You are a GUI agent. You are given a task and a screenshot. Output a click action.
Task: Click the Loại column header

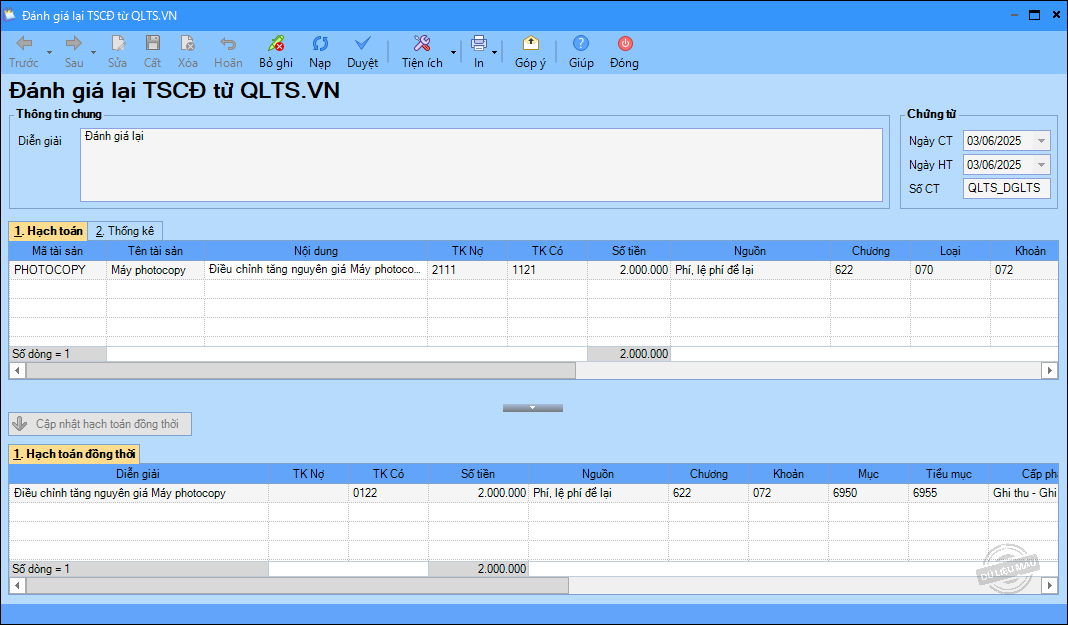[950, 251]
